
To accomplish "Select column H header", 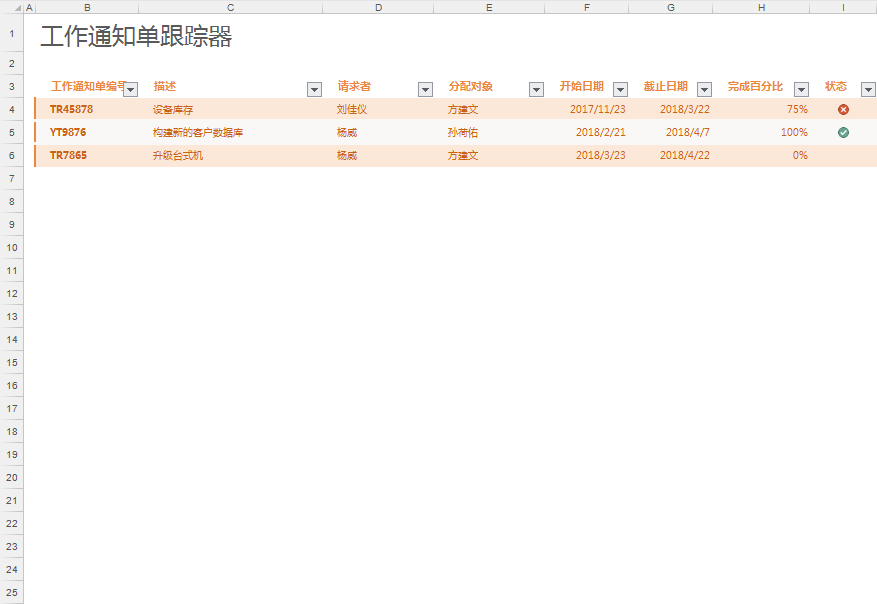I will pyautogui.click(x=761, y=7).
